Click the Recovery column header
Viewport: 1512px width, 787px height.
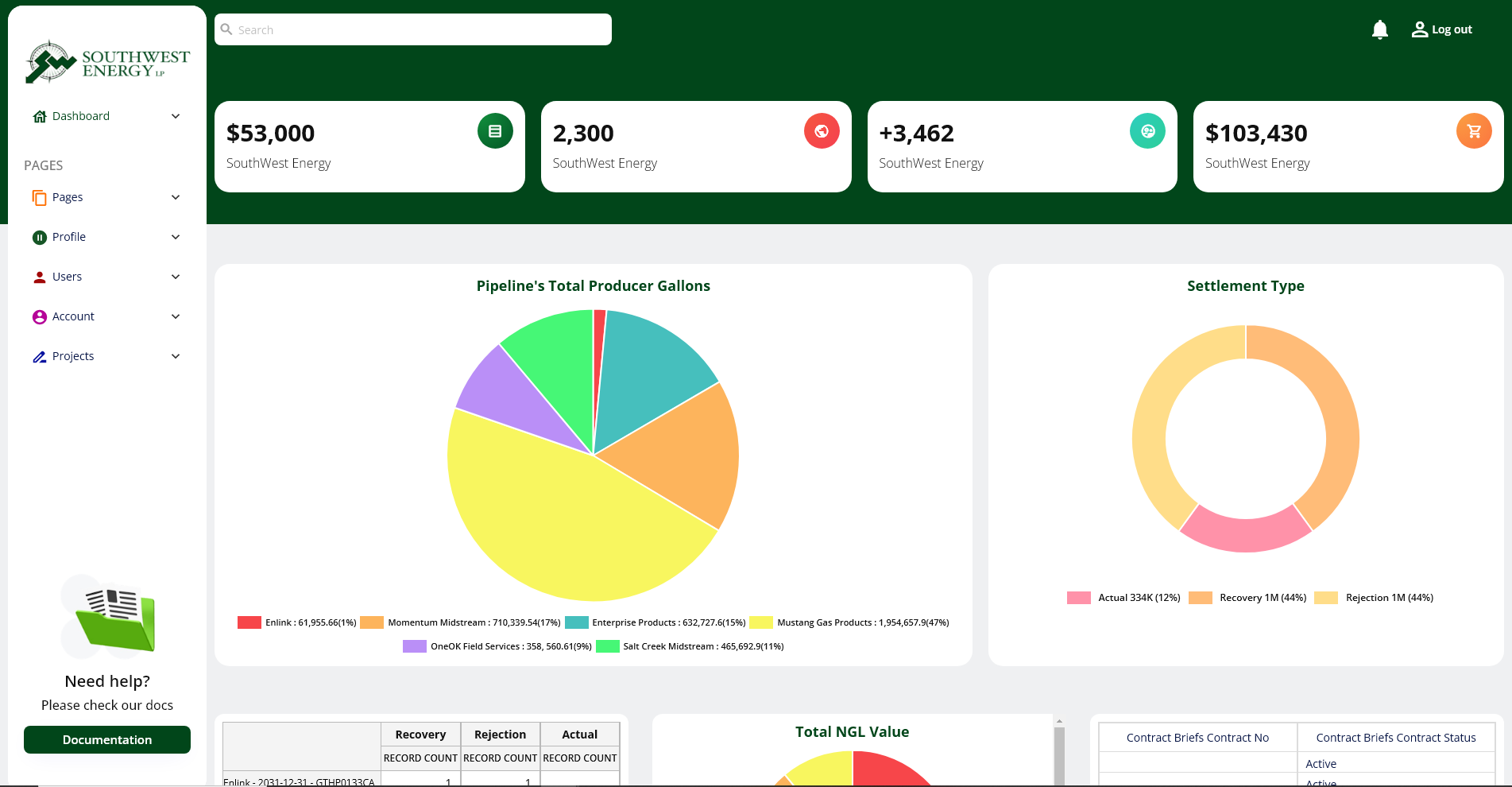420,735
